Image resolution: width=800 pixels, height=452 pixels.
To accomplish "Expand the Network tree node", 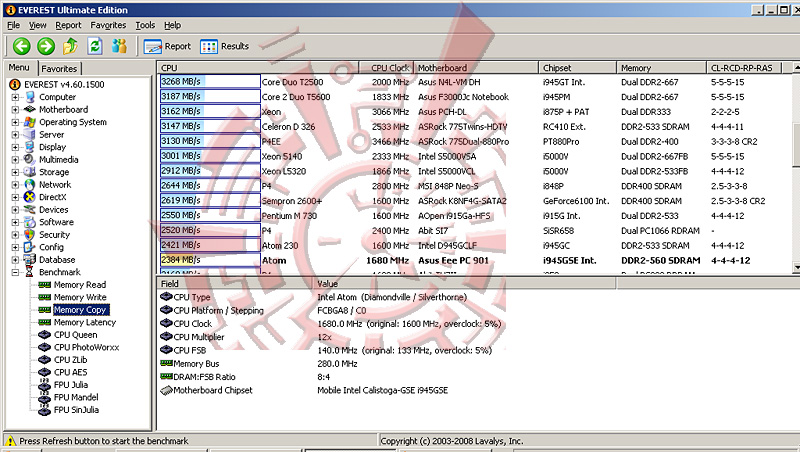I will point(15,185).
